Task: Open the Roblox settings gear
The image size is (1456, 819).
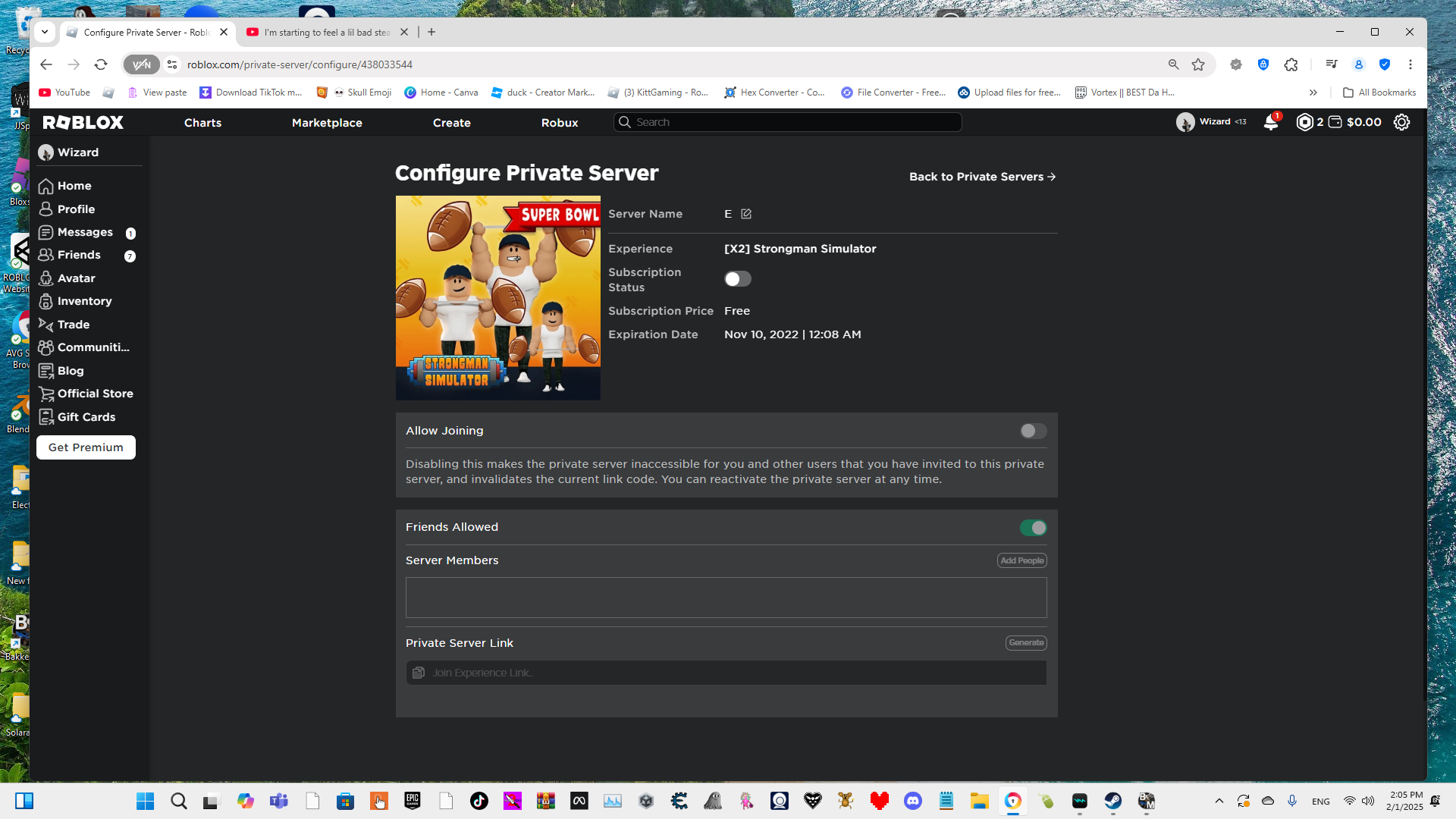Action: [1401, 122]
